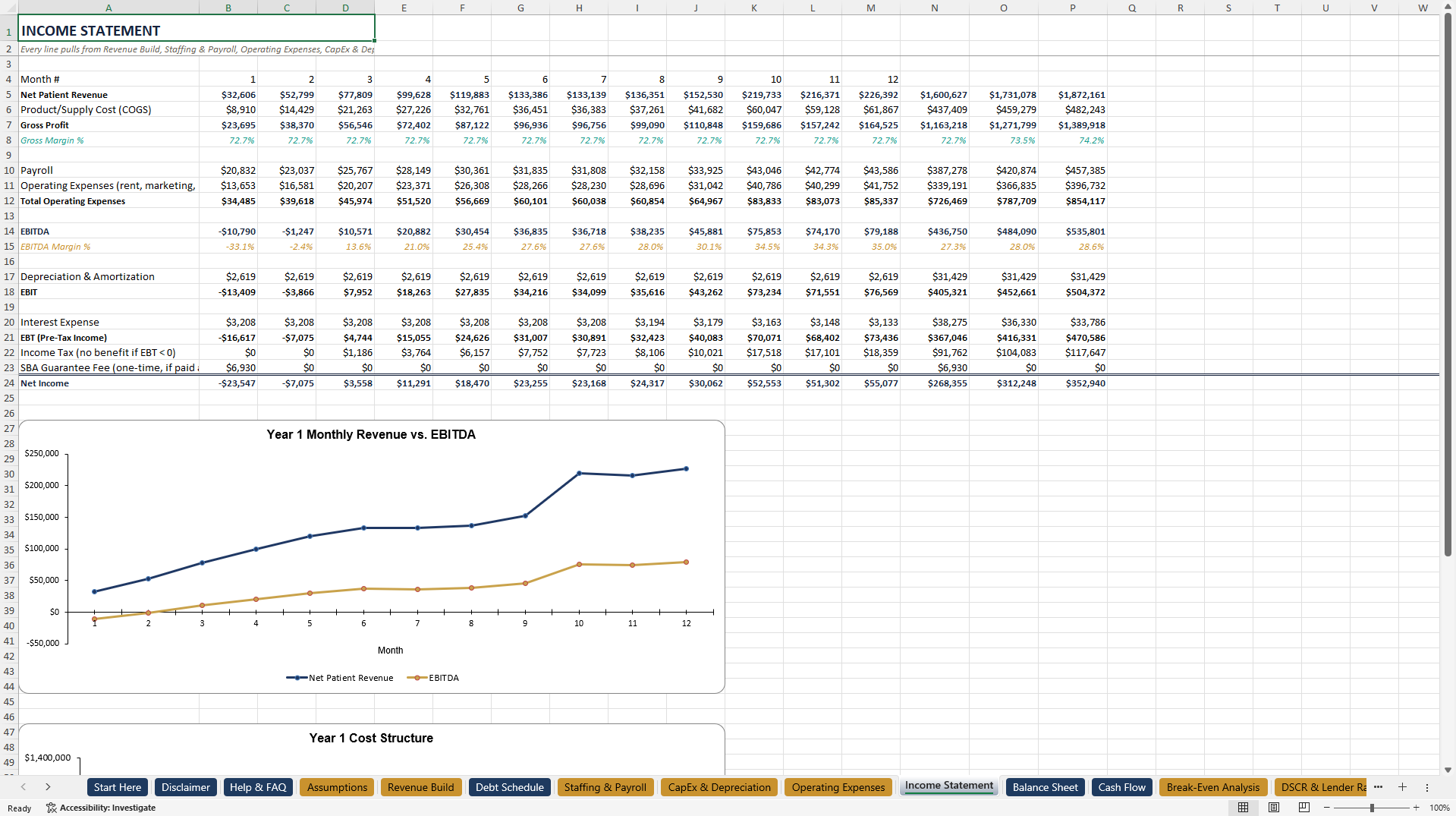Switch to Page Break Preview icon
This screenshot has width=1456, height=816.
coord(1304,808)
